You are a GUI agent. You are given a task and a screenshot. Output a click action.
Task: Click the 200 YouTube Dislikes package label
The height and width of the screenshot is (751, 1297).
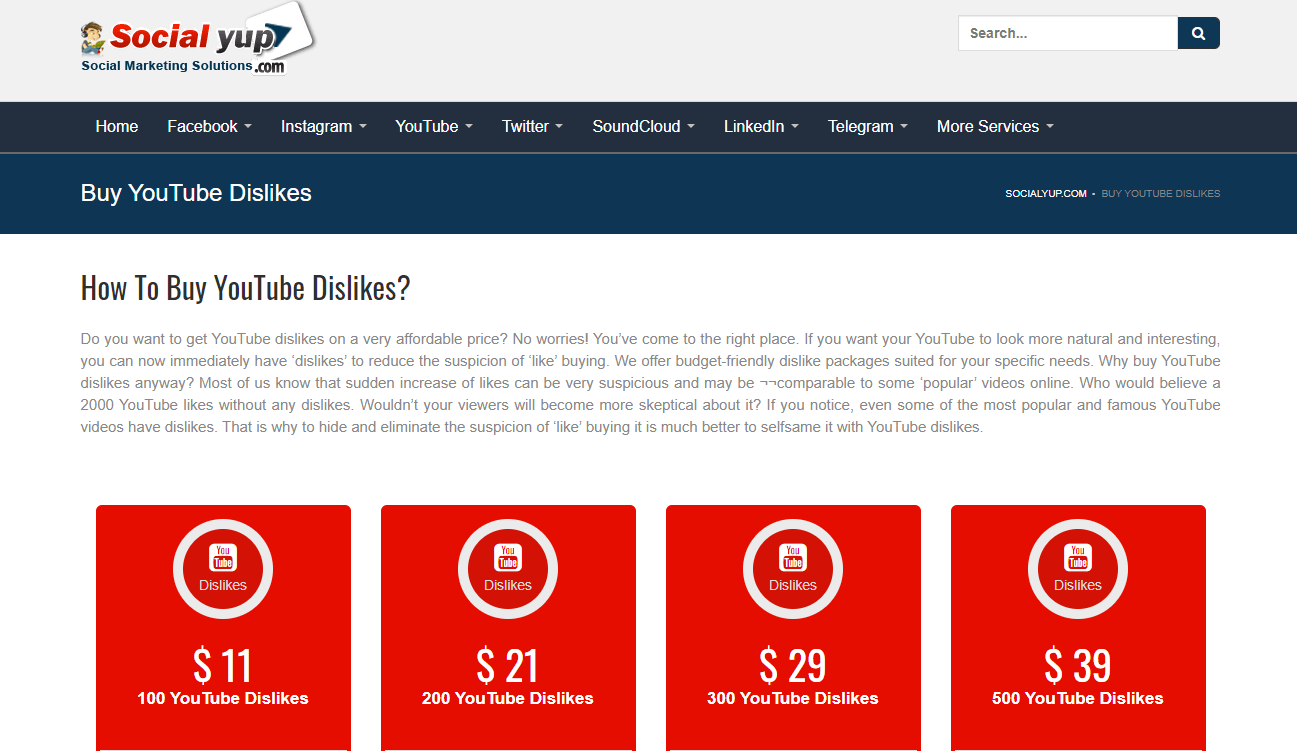click(x=508, y=699)
